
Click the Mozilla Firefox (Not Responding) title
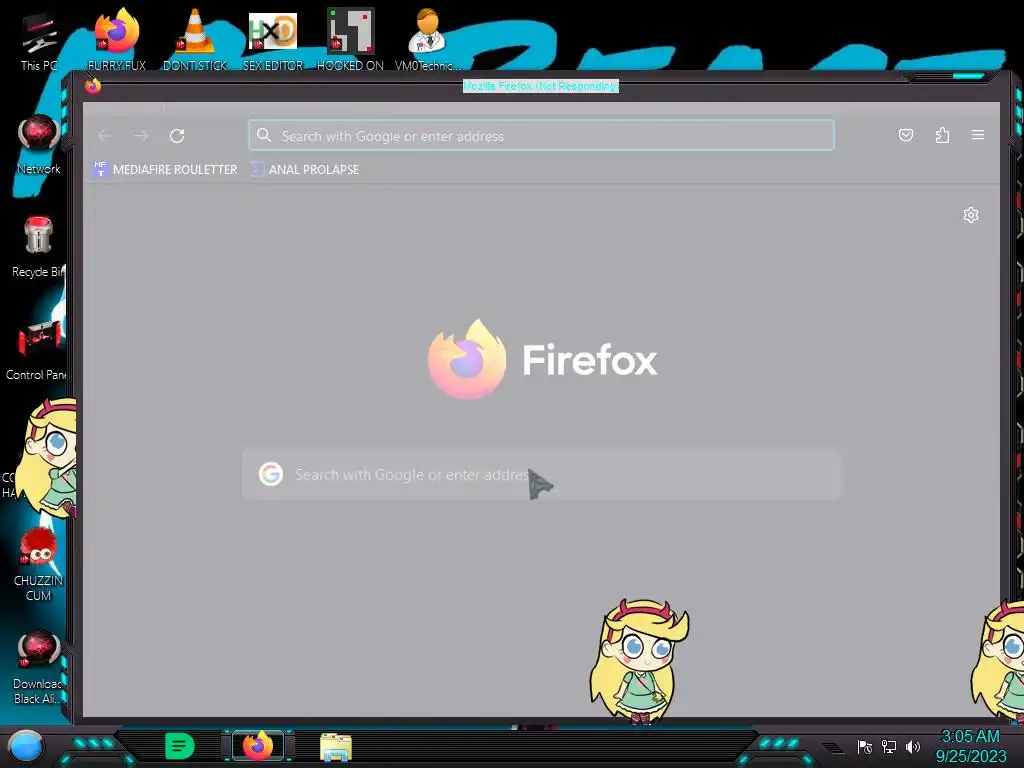click(541, 86)
